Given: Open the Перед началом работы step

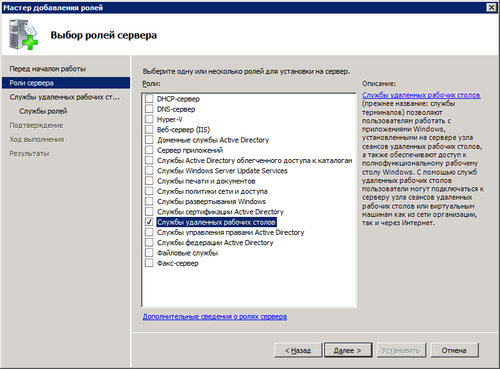Looking at the screenshot, I should click(48, 69).
